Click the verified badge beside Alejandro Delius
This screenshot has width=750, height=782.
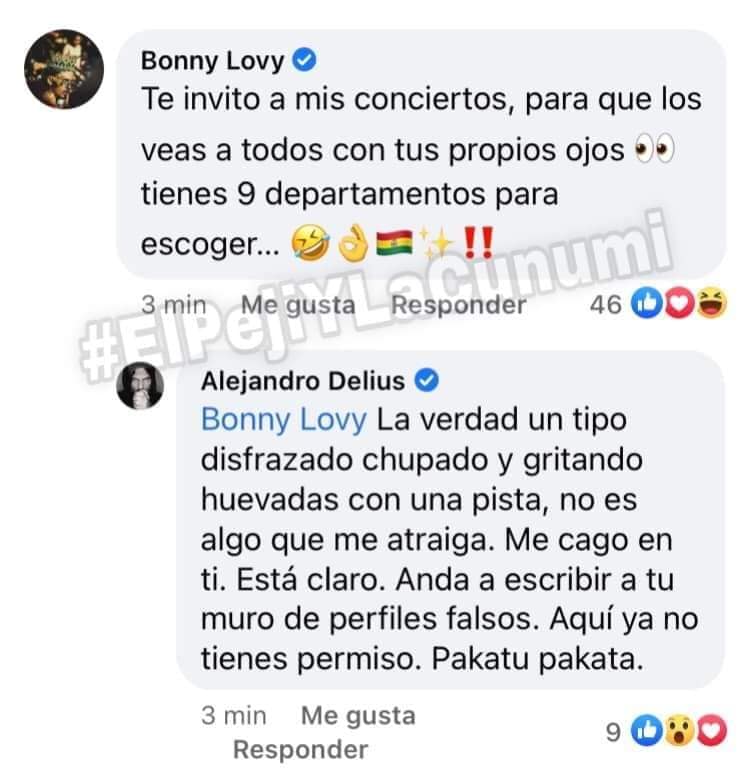[x=426, y=381]
